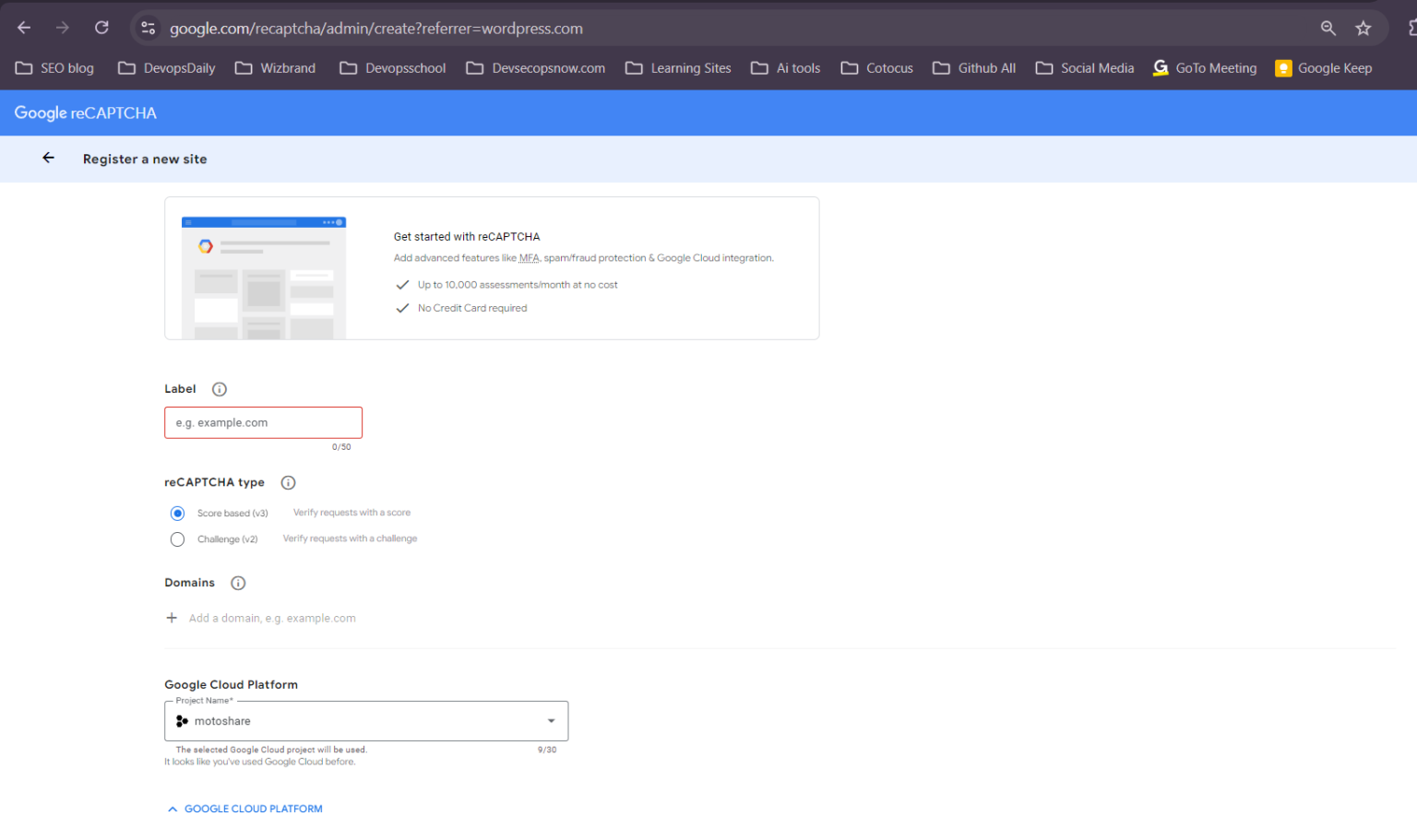1417x840 pixels.
Task: Open the Google Keep bookmark icon
Action: point(1283,67)
